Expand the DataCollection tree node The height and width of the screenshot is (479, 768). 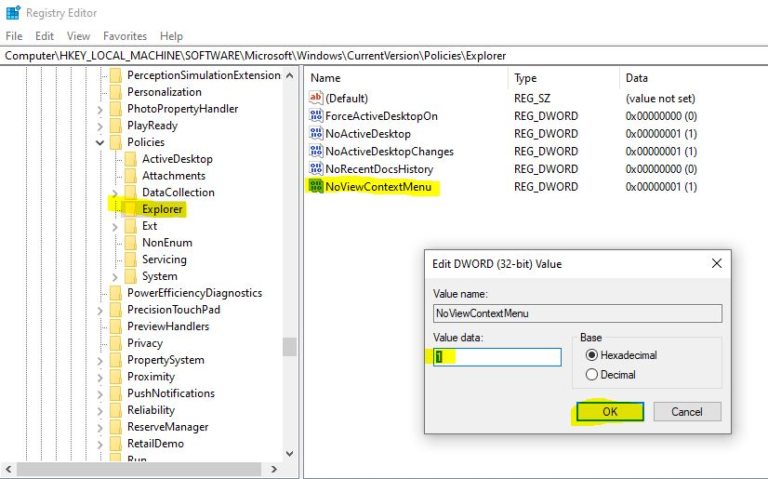click(x=115, y=193)
